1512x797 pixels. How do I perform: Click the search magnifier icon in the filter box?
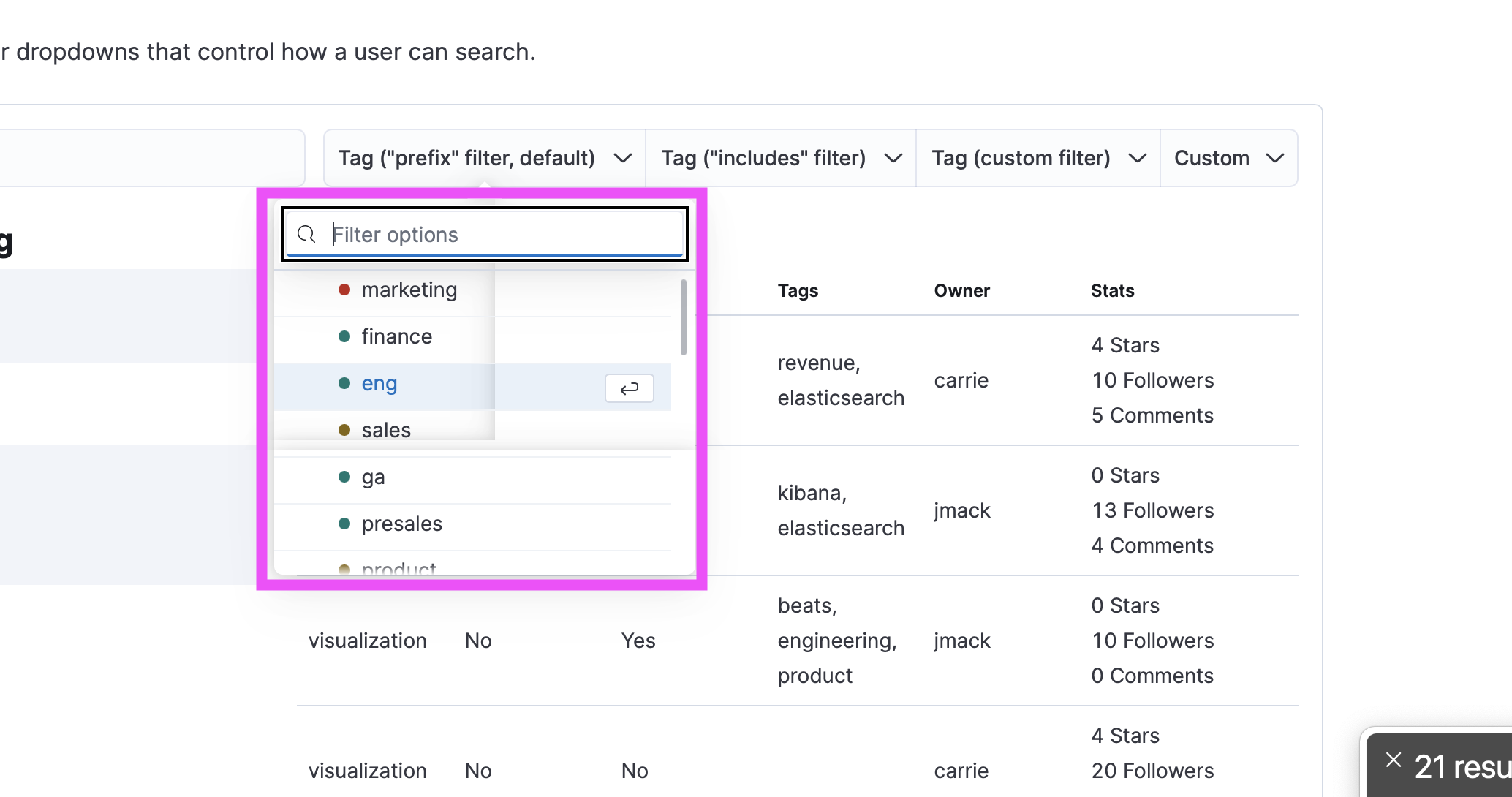pyautogui.click(x=306, y=234)
